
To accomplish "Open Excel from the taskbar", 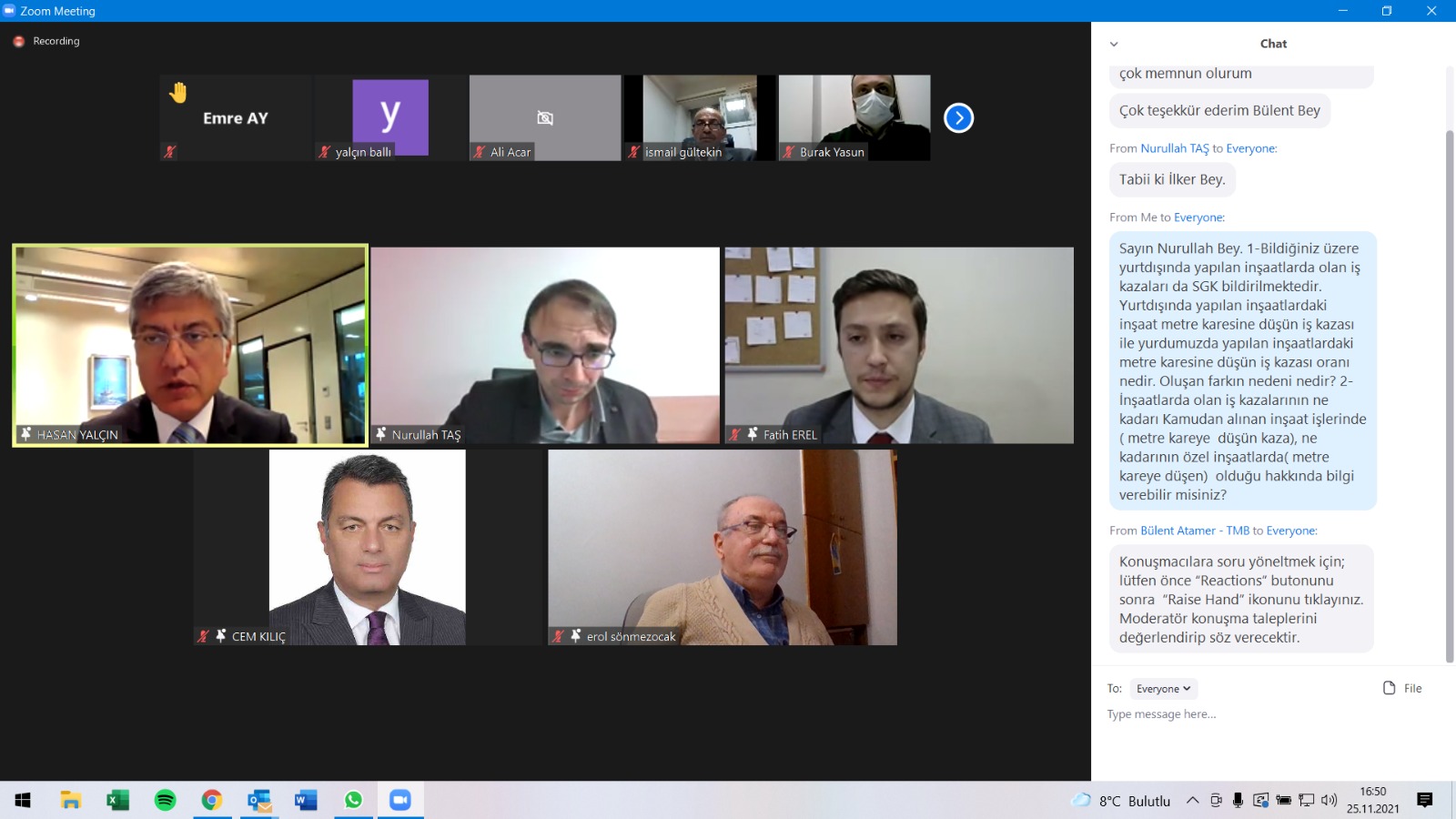I will pos(117,800).
